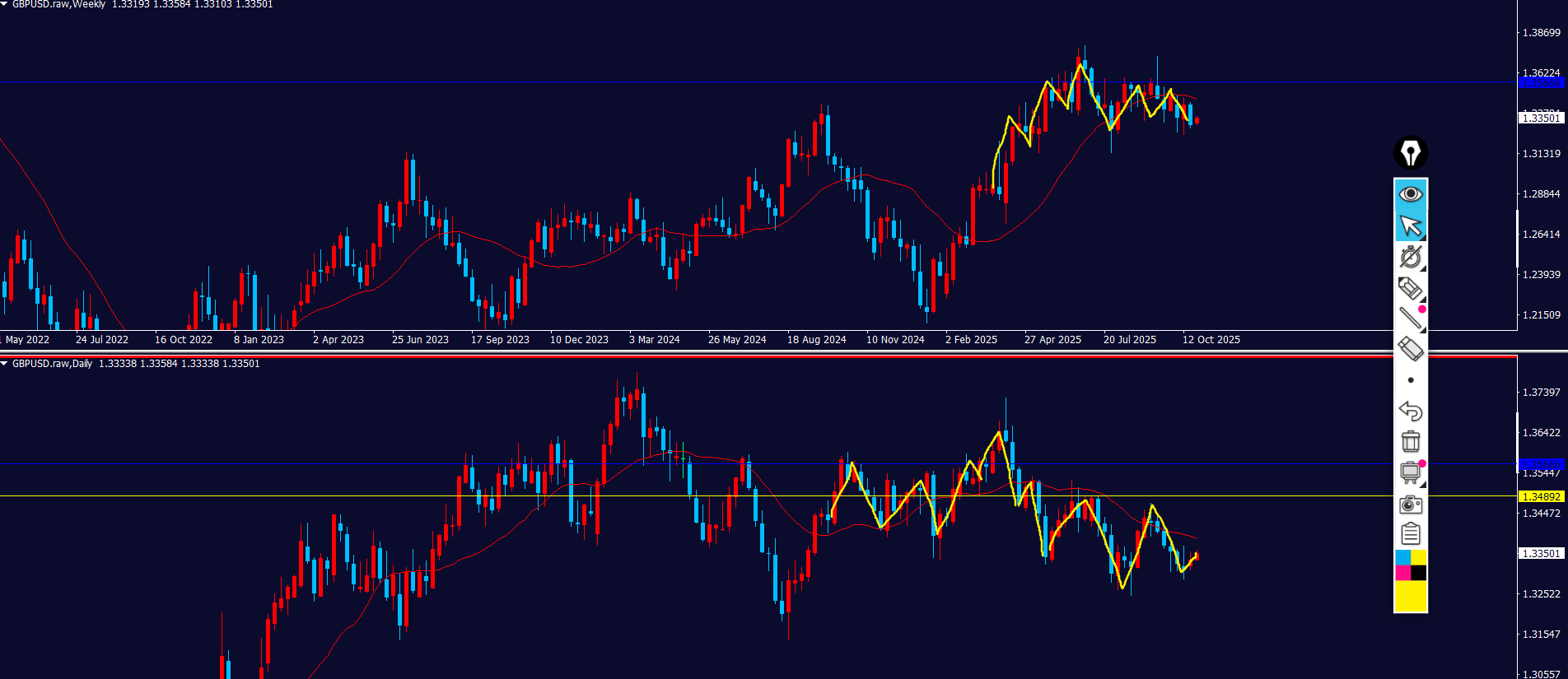Viewport: 1568px width, 679px height.
Task: Clear all drawings with the trash icon
Action: pyautogui.click(x=1410, y=441)
